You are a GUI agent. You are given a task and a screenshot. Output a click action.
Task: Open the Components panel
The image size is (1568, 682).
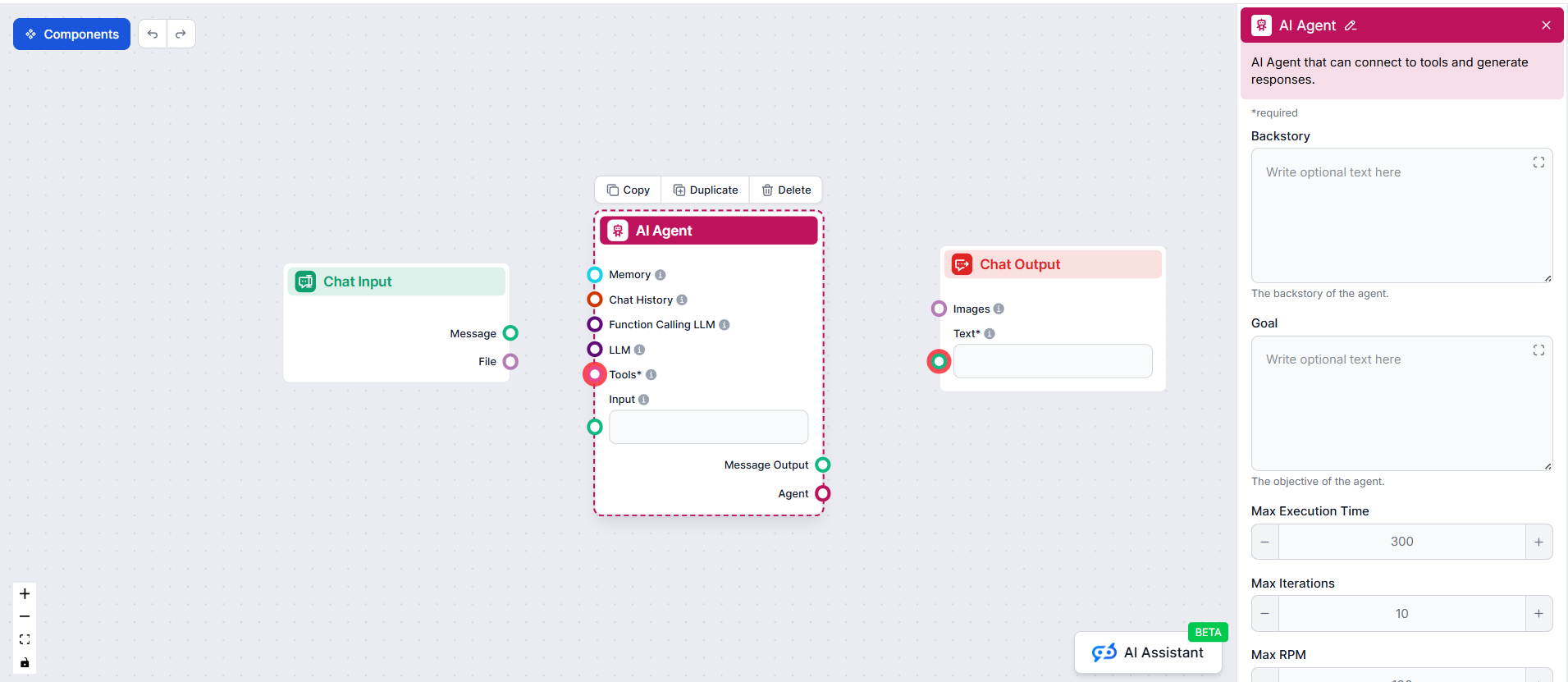click(x=71, y=34)
